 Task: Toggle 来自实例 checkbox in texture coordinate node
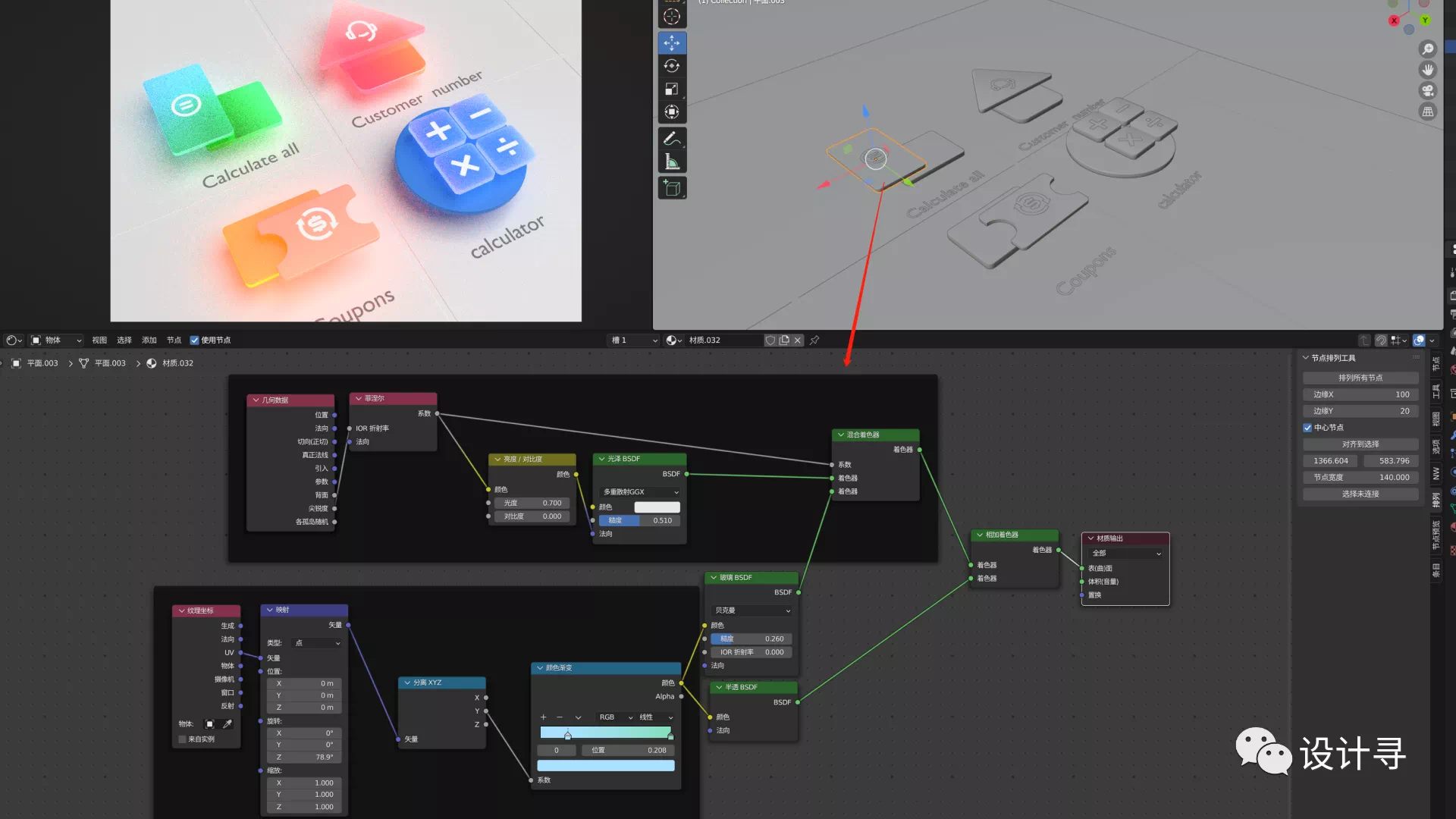(x=182, y=739)
